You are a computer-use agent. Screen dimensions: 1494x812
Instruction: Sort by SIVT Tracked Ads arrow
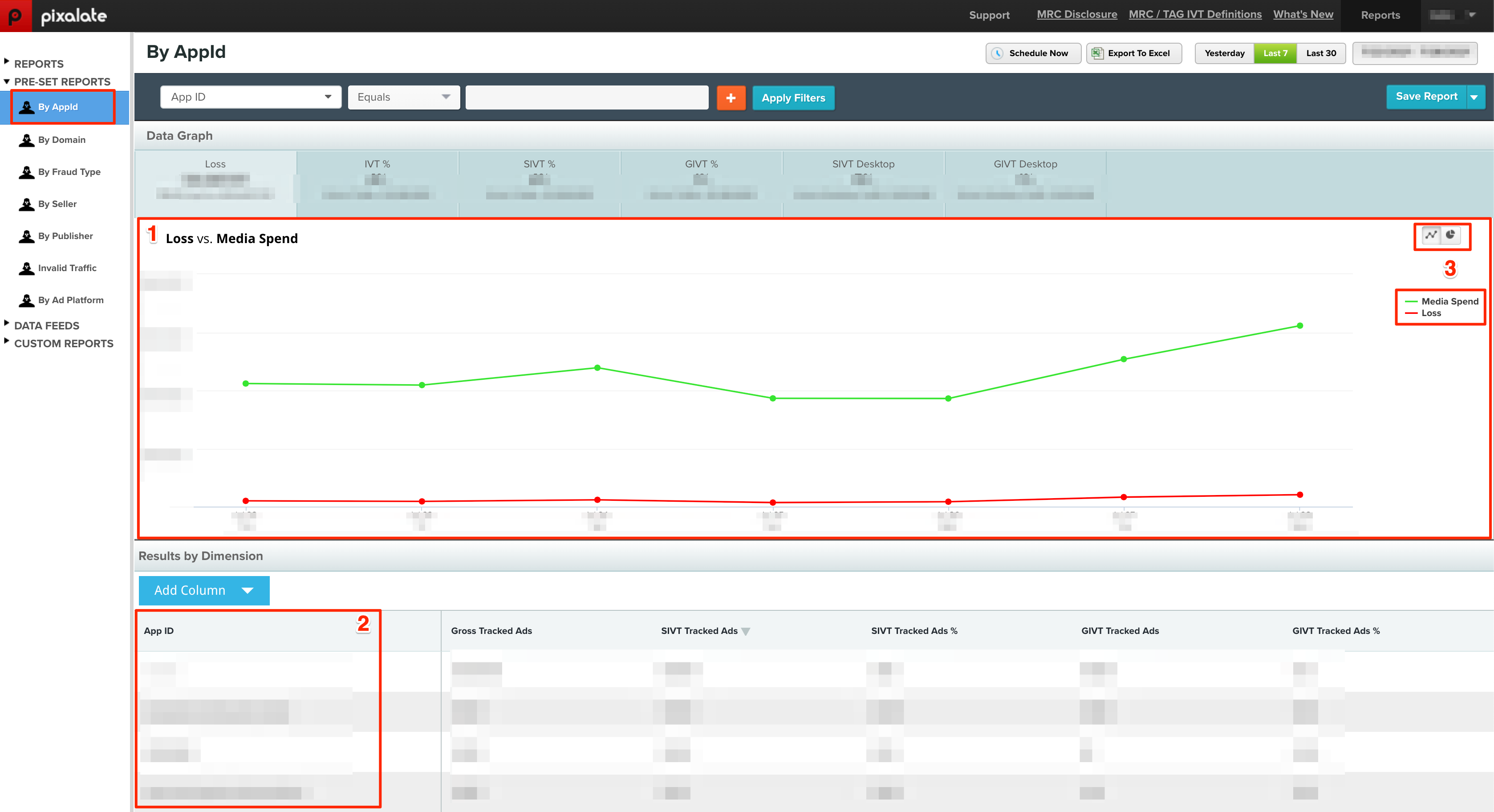[x=746, y=632]
